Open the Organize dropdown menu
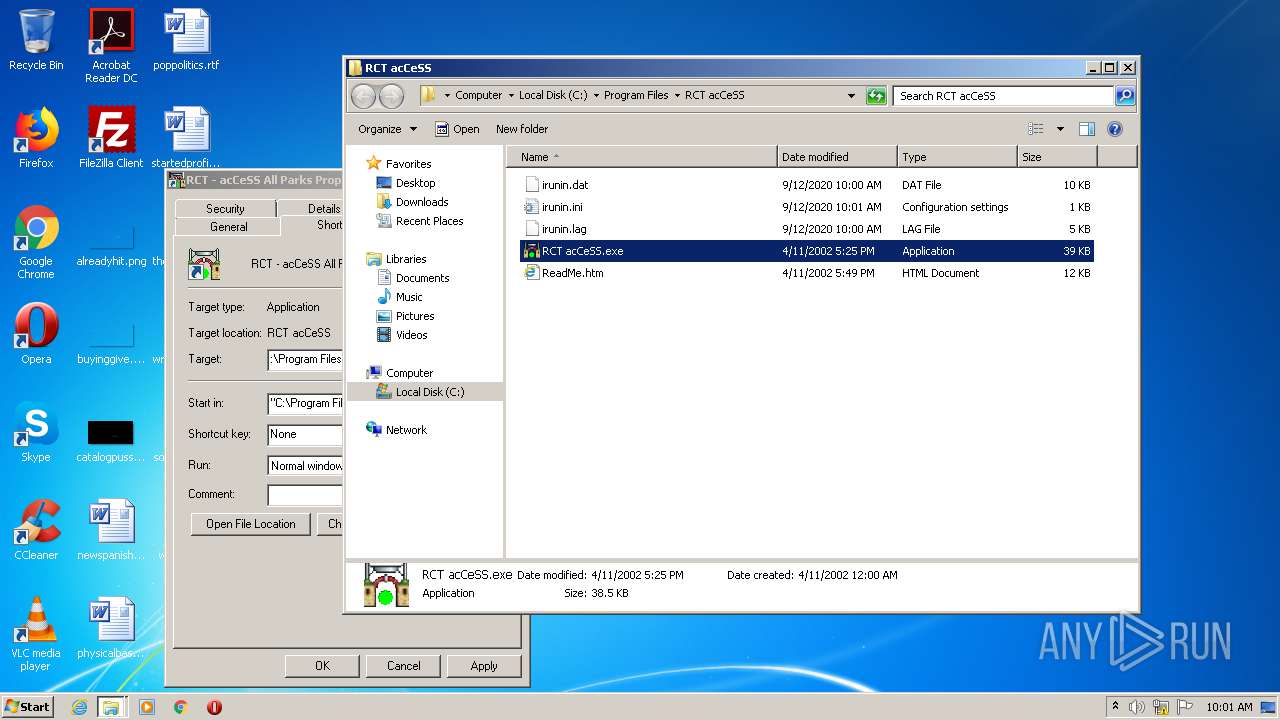Viewport: 1280px width, 720px height. point(388,129)
